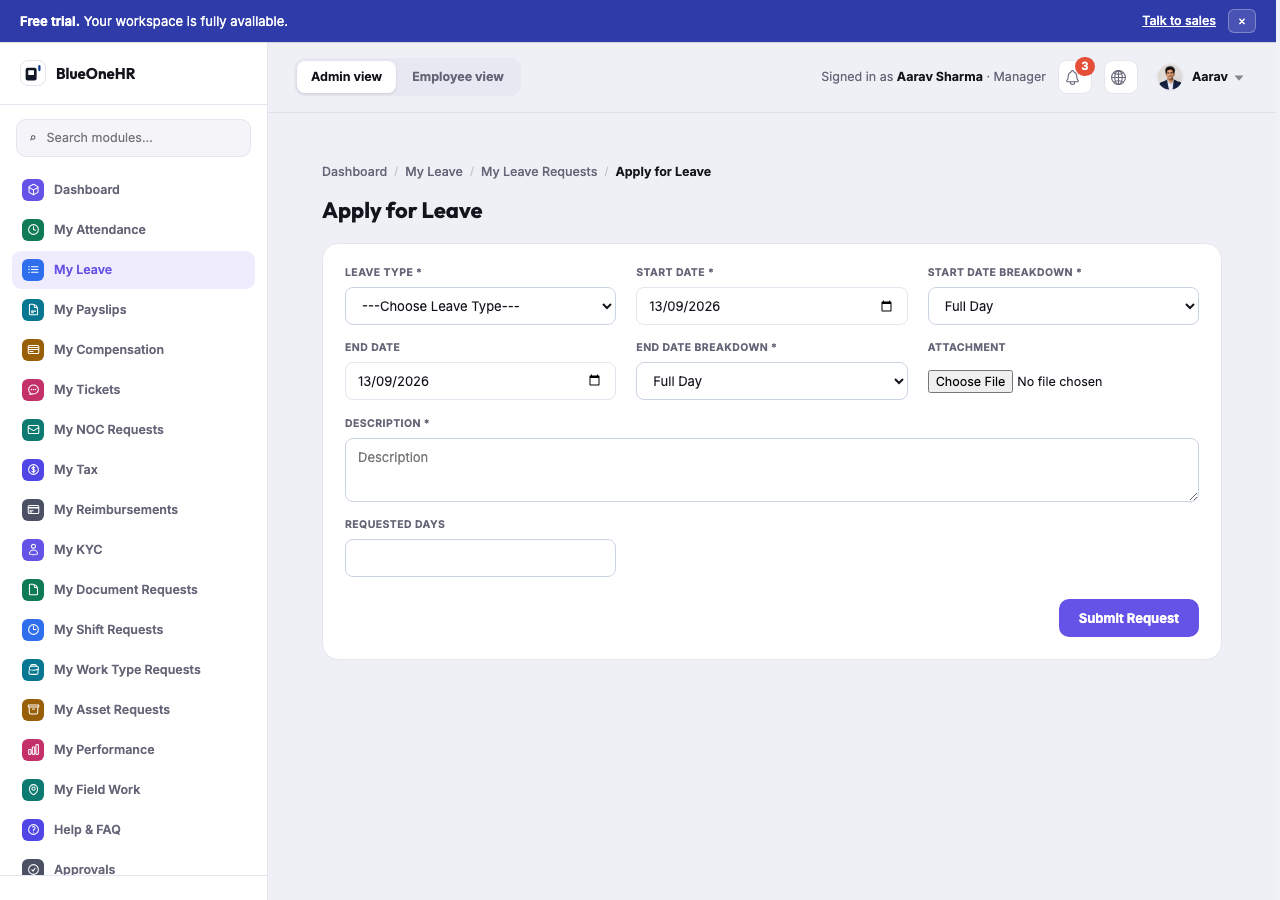This screenshot has height=900, width=1280.
Task: Click the My KYC person icon
Action: tap(33, 550)
